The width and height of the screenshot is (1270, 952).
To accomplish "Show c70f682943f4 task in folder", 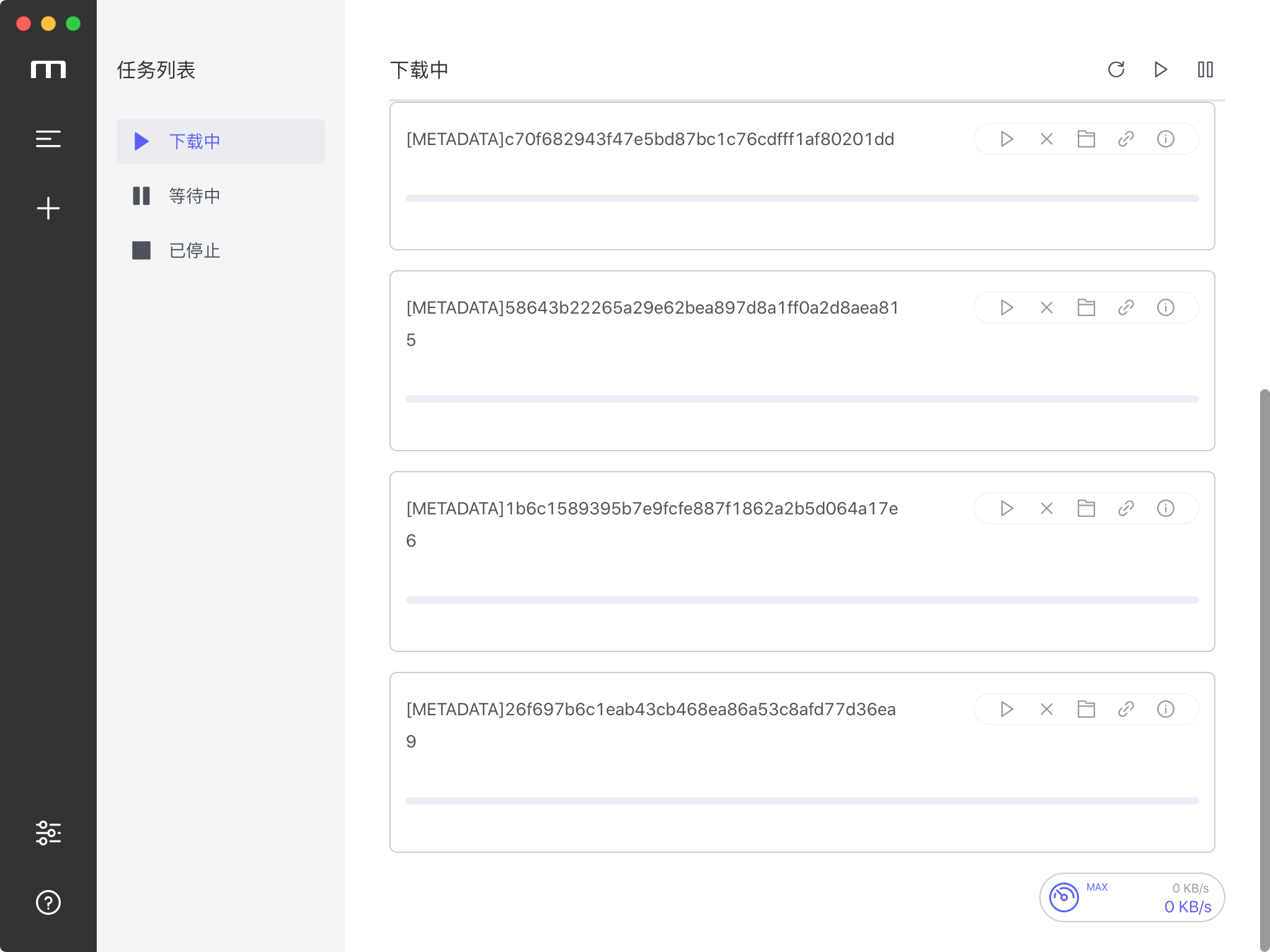I will [1086, 139].
